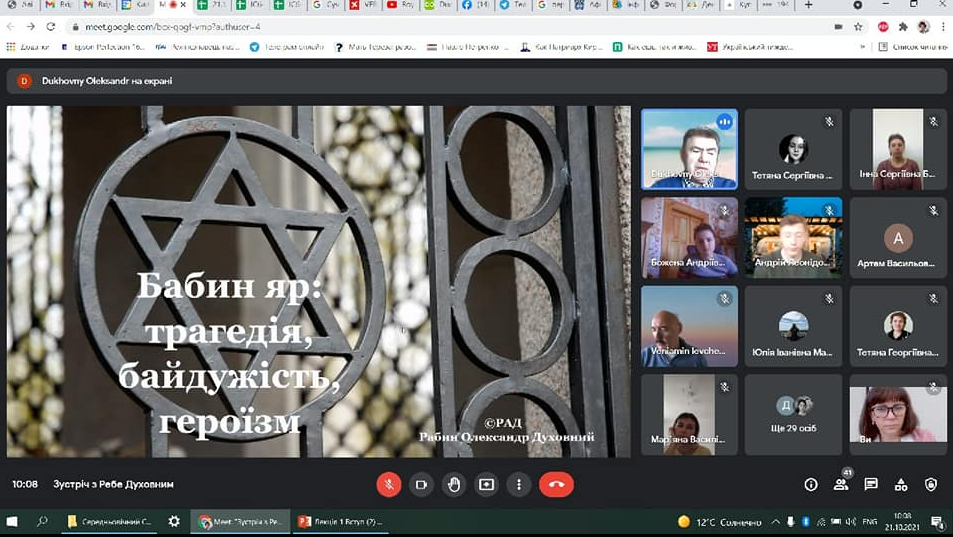
Task: Open the activities icon
Action: tap(901, 484)
